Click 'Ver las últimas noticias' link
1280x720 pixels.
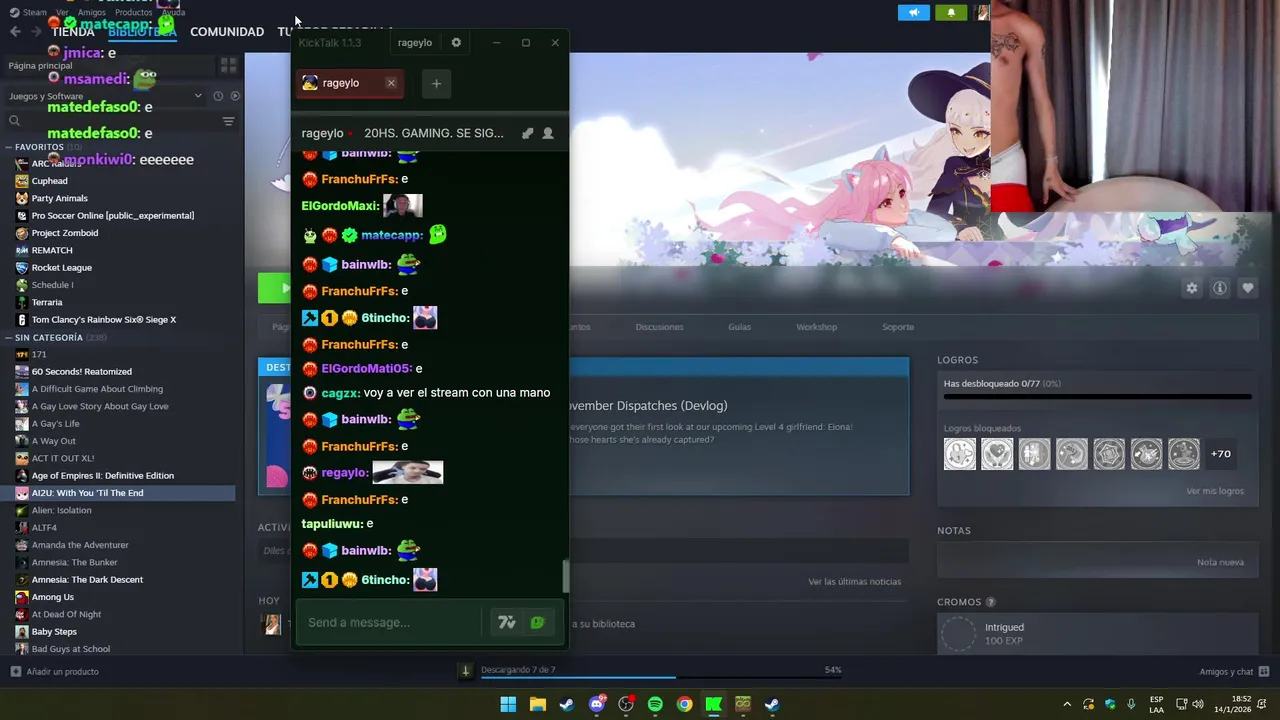tap(855, 582)
